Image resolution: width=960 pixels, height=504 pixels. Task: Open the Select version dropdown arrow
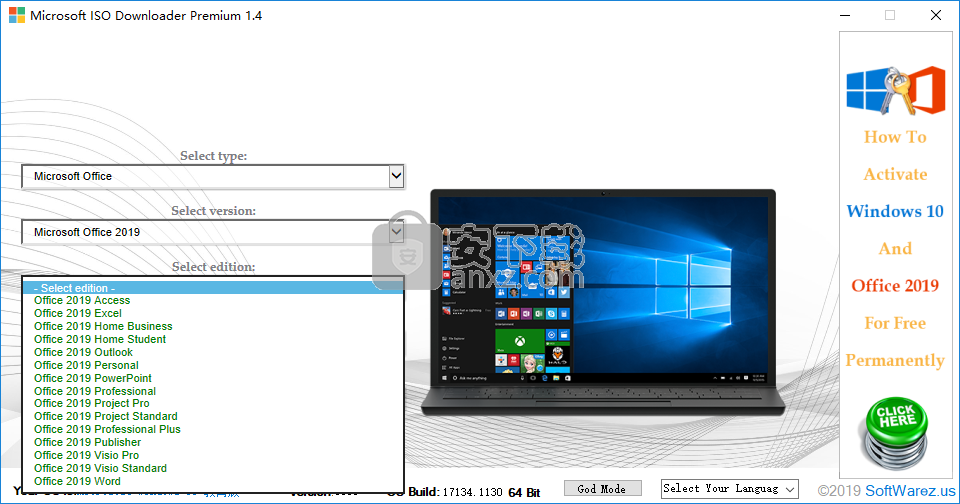point(396,231)
